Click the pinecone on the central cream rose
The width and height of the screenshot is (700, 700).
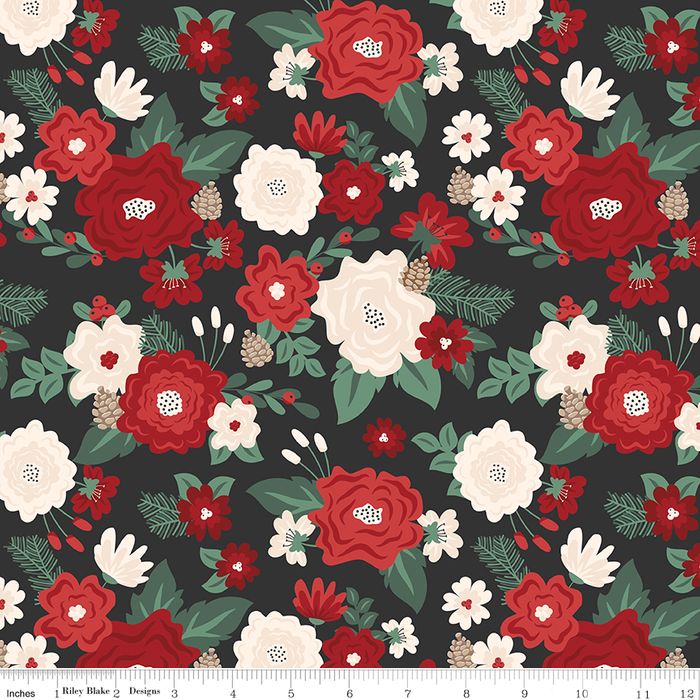[x=415, y=273]
